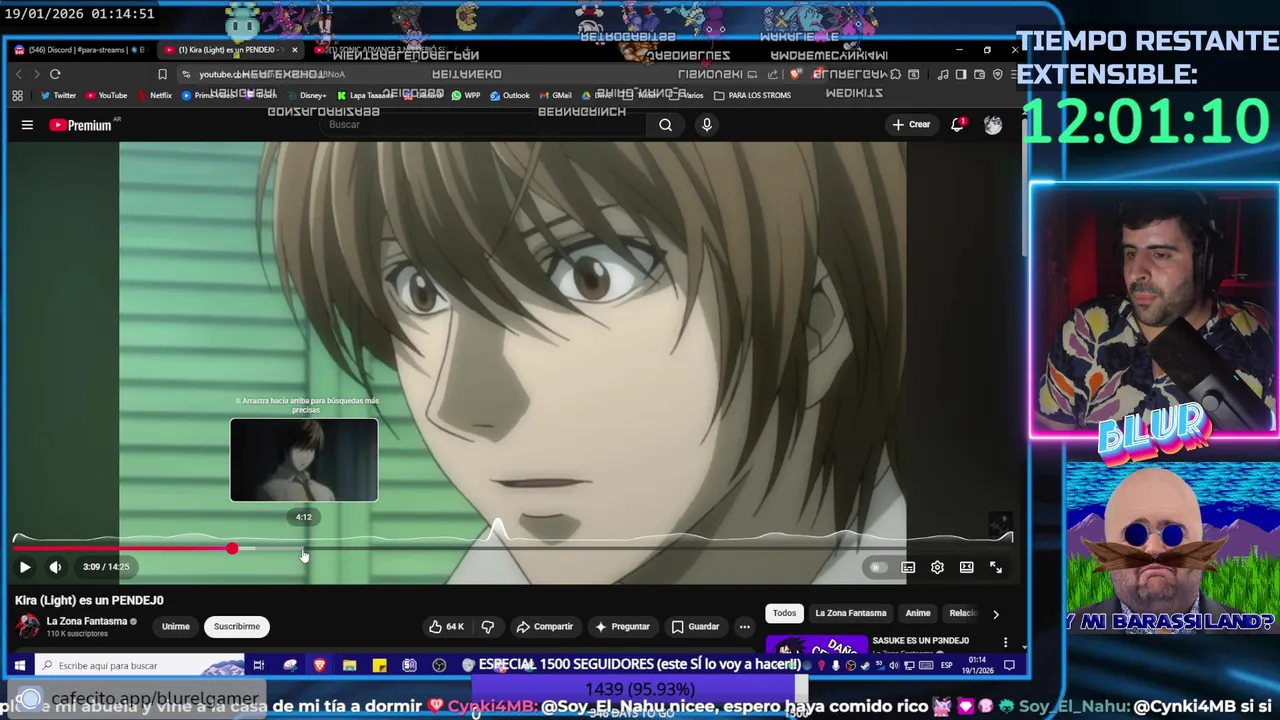Open Task View on the taskbar

pos(258,666)
